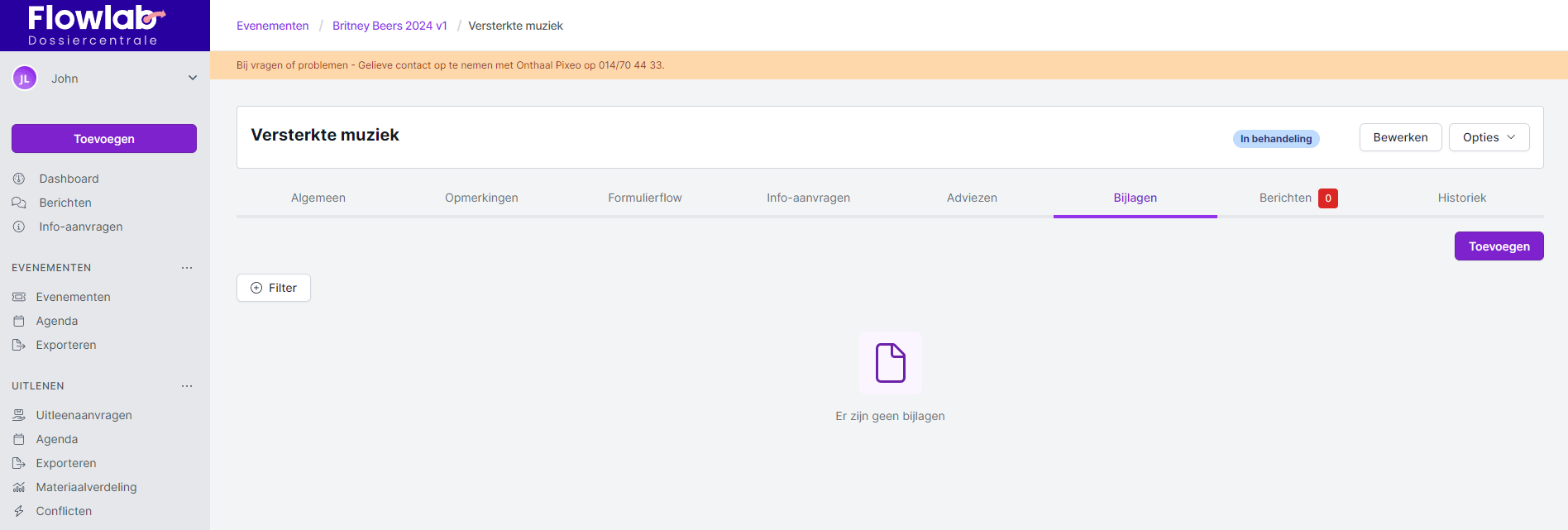
Task: Click the JL user avatar
Action: (x=25, y=79)
